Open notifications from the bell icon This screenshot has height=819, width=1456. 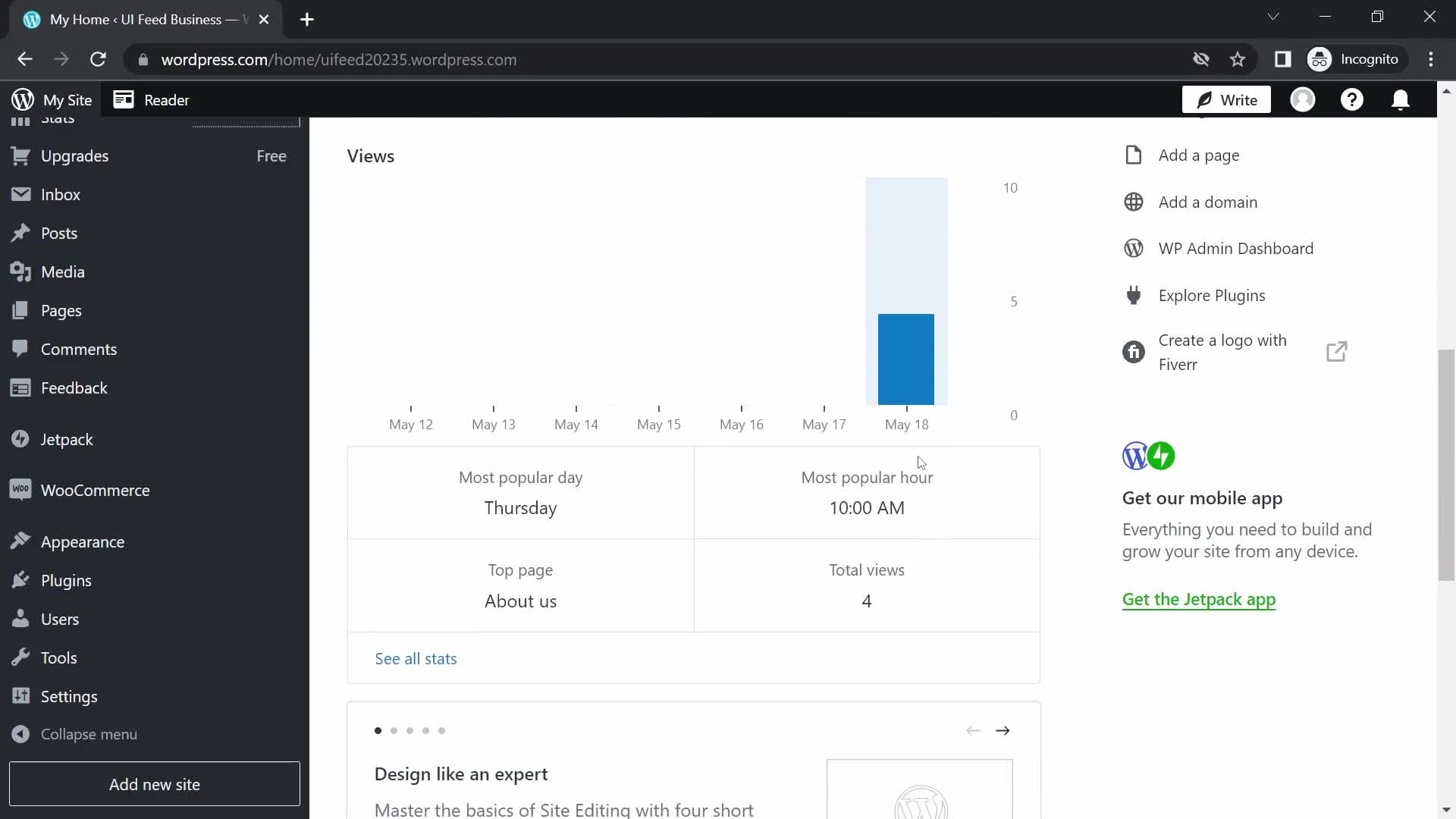1401,99
